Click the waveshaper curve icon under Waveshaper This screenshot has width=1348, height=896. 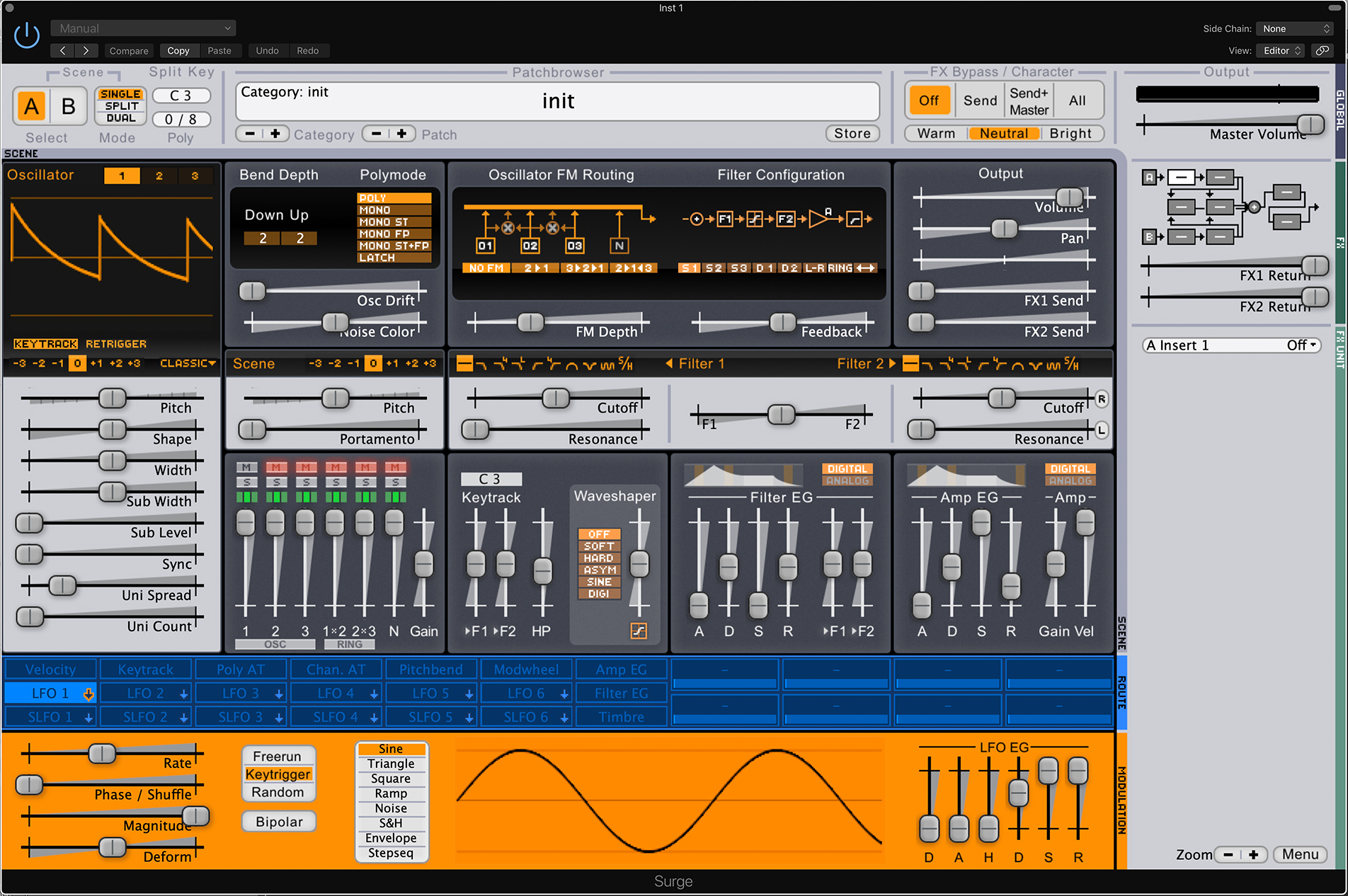point(638,631)
